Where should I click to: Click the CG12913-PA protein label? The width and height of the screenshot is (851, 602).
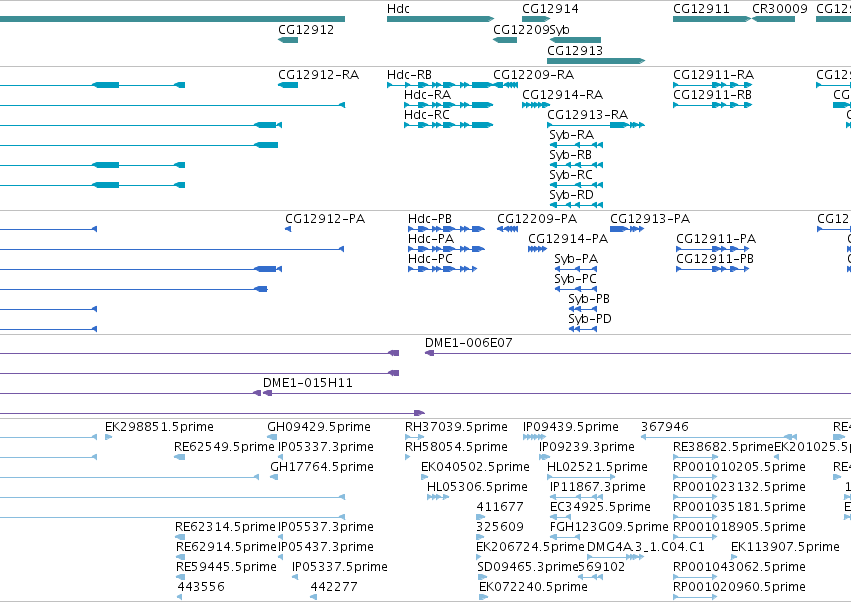(650, 219)
